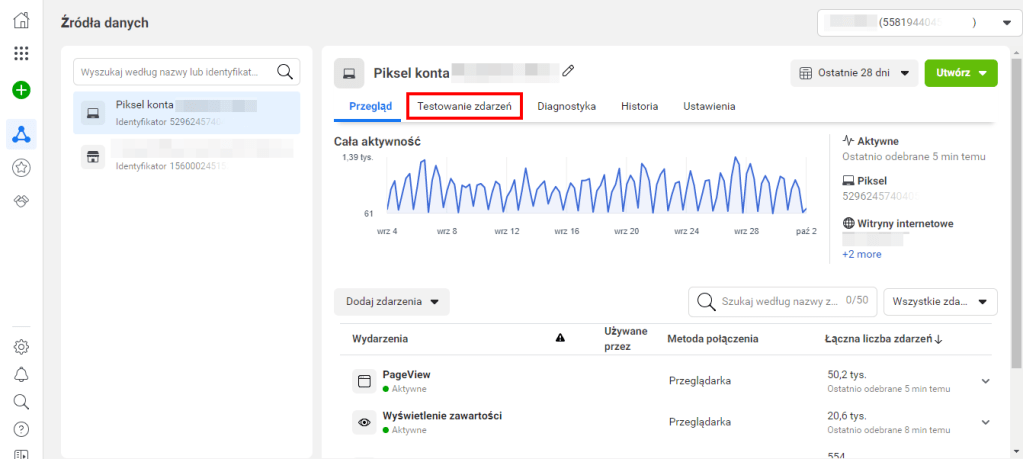This screenshot has height=459, width=1023.
Task: Click the notifications bell icon
Action: (x=21, y=375)
